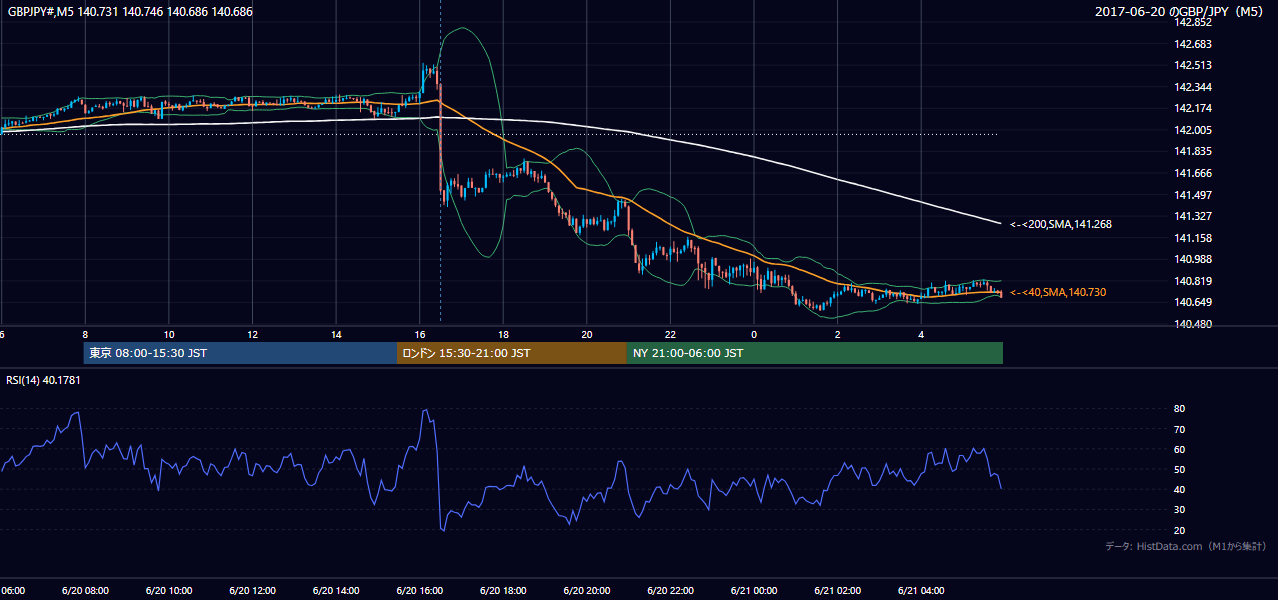
Task: Select the Tokyo 08:00-15:30 JST session bar
Action: (x=240, y=353)
